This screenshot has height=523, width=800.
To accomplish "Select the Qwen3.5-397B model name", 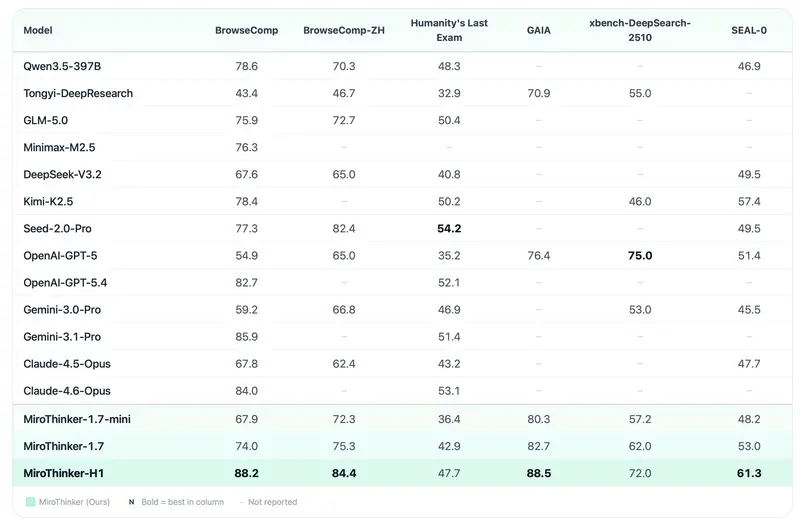I will pyautogui.click(x=63, y=66).
